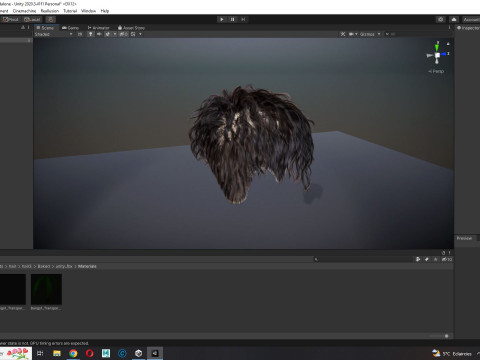Click the search by type icon

(418, 259)
